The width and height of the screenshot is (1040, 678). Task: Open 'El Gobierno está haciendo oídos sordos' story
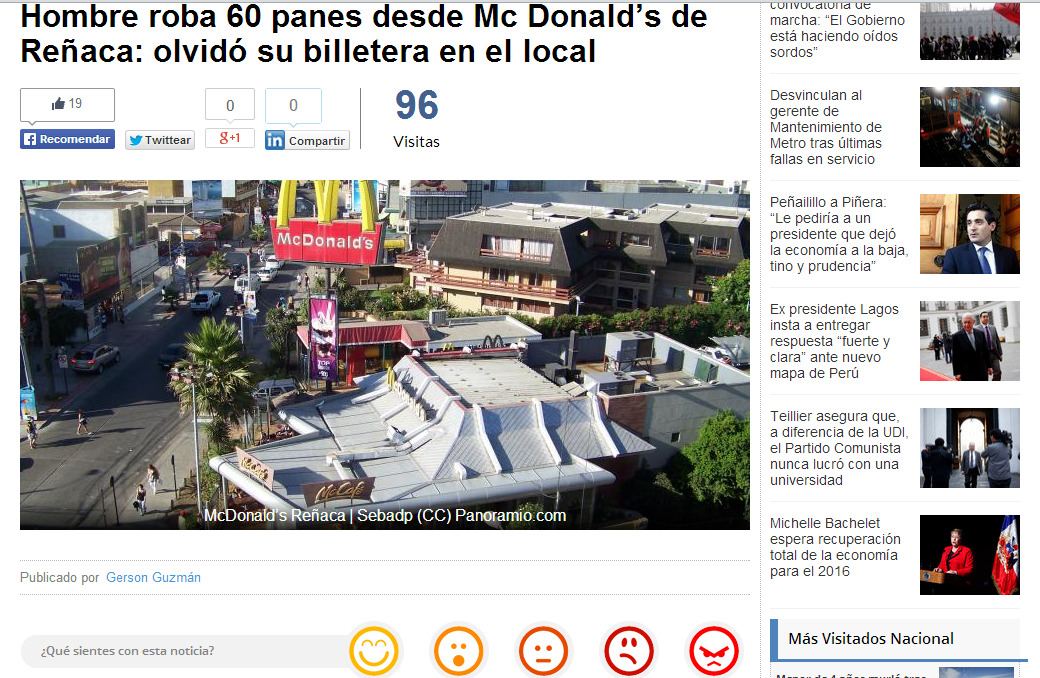tap(837, 31)
